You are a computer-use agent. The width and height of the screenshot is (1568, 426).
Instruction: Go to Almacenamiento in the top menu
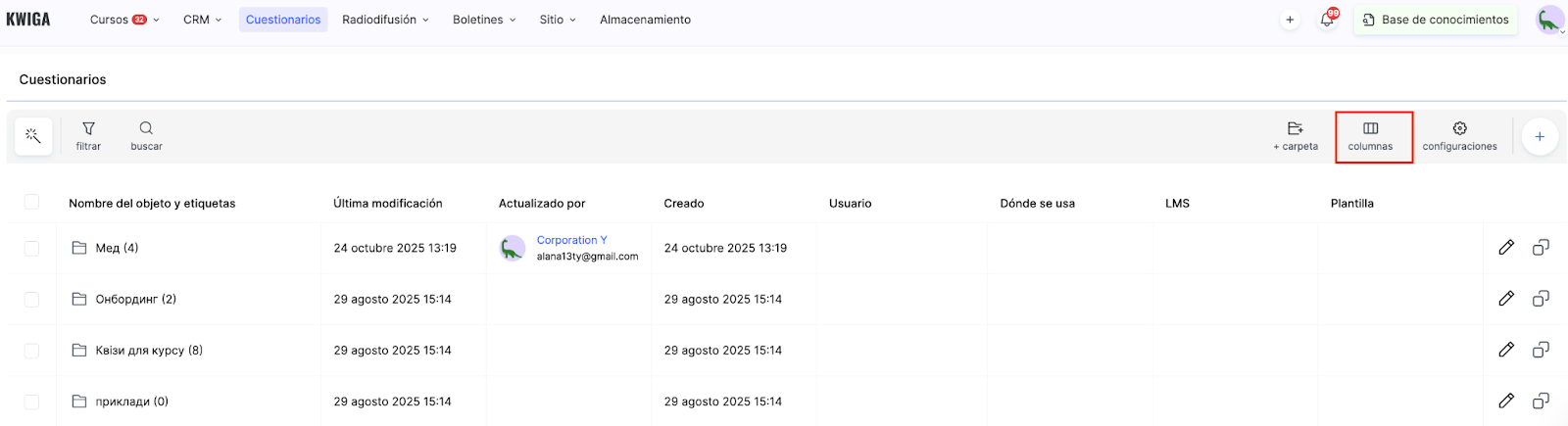pyautogui.click(x=645, y=20)
